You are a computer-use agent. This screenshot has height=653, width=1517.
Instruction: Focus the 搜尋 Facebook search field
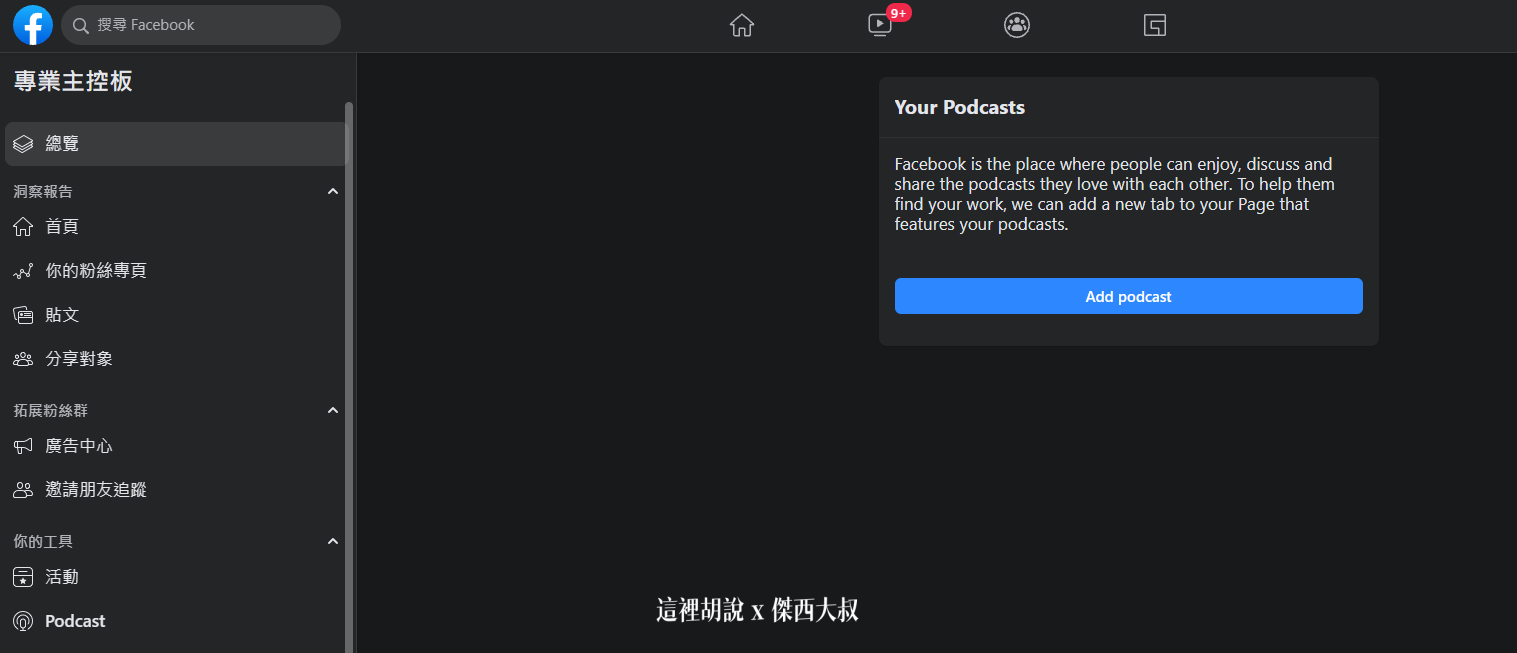201,25
